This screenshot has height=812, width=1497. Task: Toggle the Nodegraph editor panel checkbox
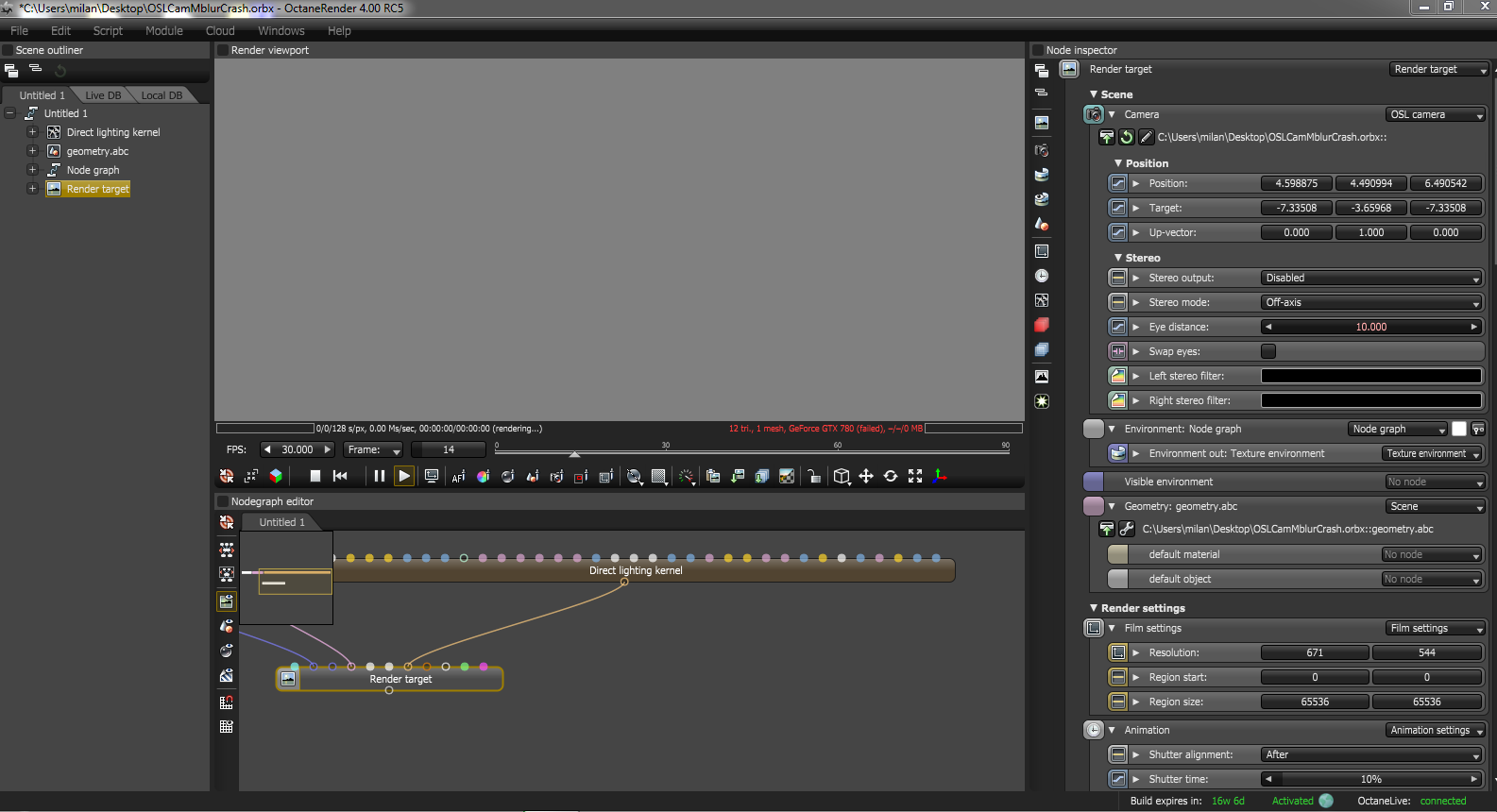tap(223, 501)
